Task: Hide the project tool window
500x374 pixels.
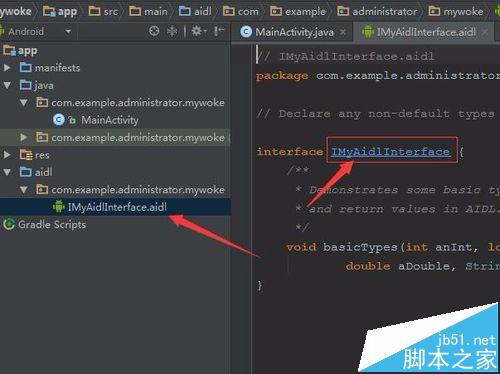Action: [219, 31]
